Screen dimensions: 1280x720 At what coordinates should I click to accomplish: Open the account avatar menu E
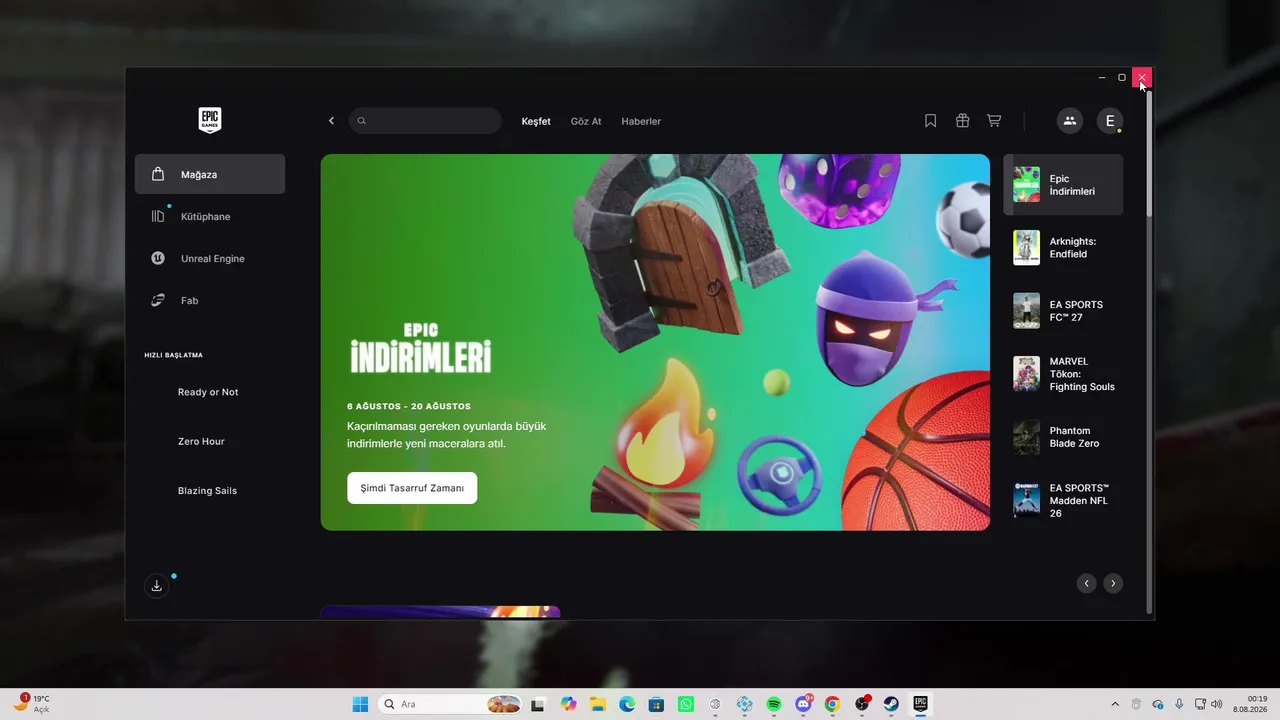pyautogui.click(x=1110, y=121)
